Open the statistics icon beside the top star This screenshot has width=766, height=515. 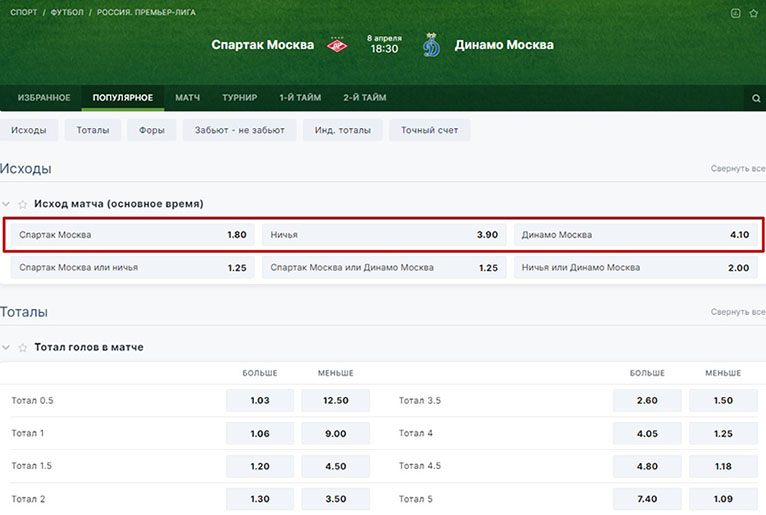pyautogui.click(x=736, y=13)
